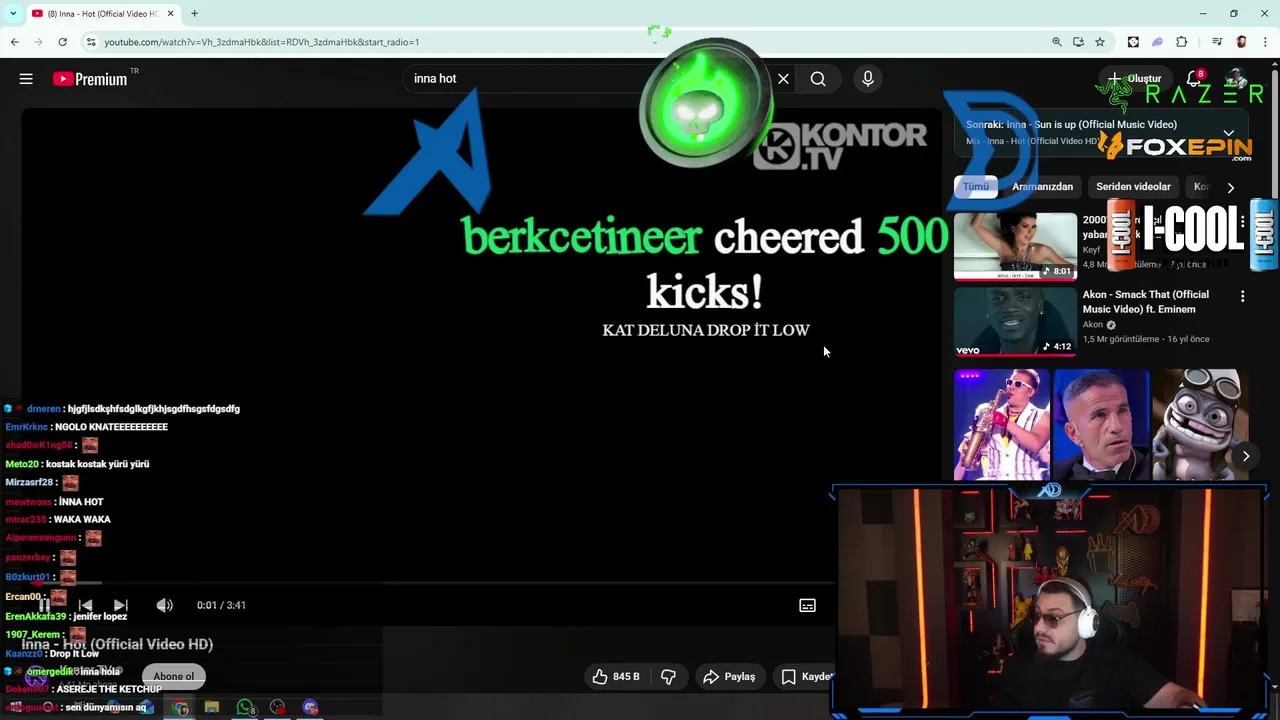Show more filter chips with the arrow
Viewport: 1280px width, 720px height.
pyautogui.click(x=1231, y=187)
